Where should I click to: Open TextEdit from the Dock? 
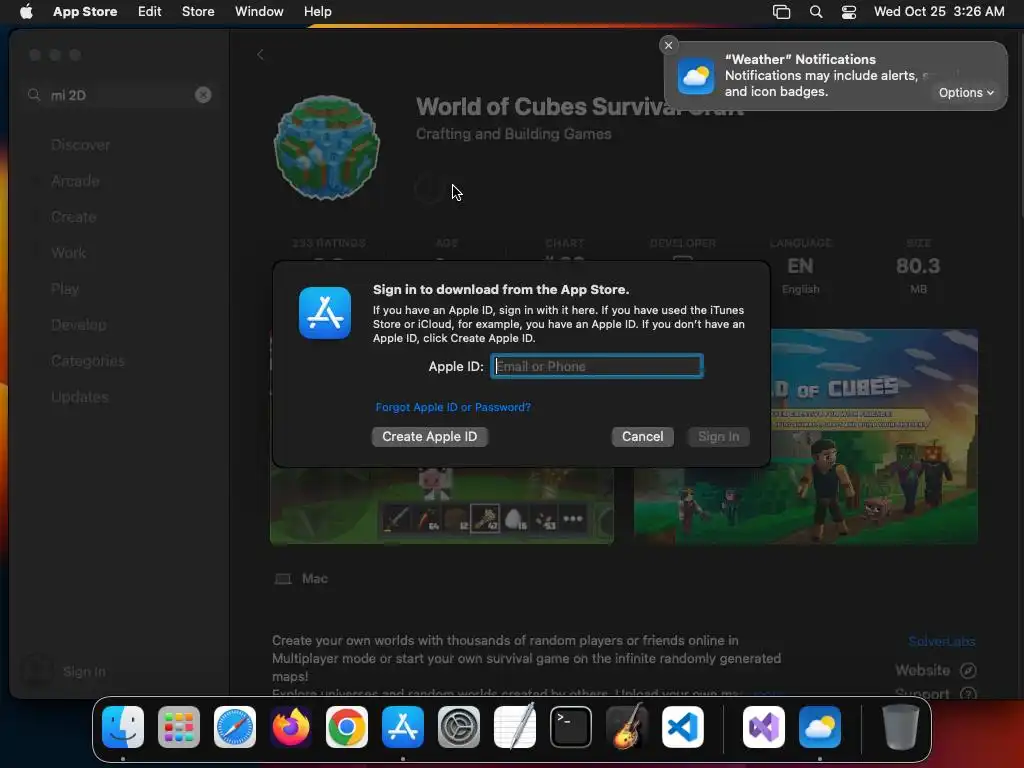click(515, 727)
